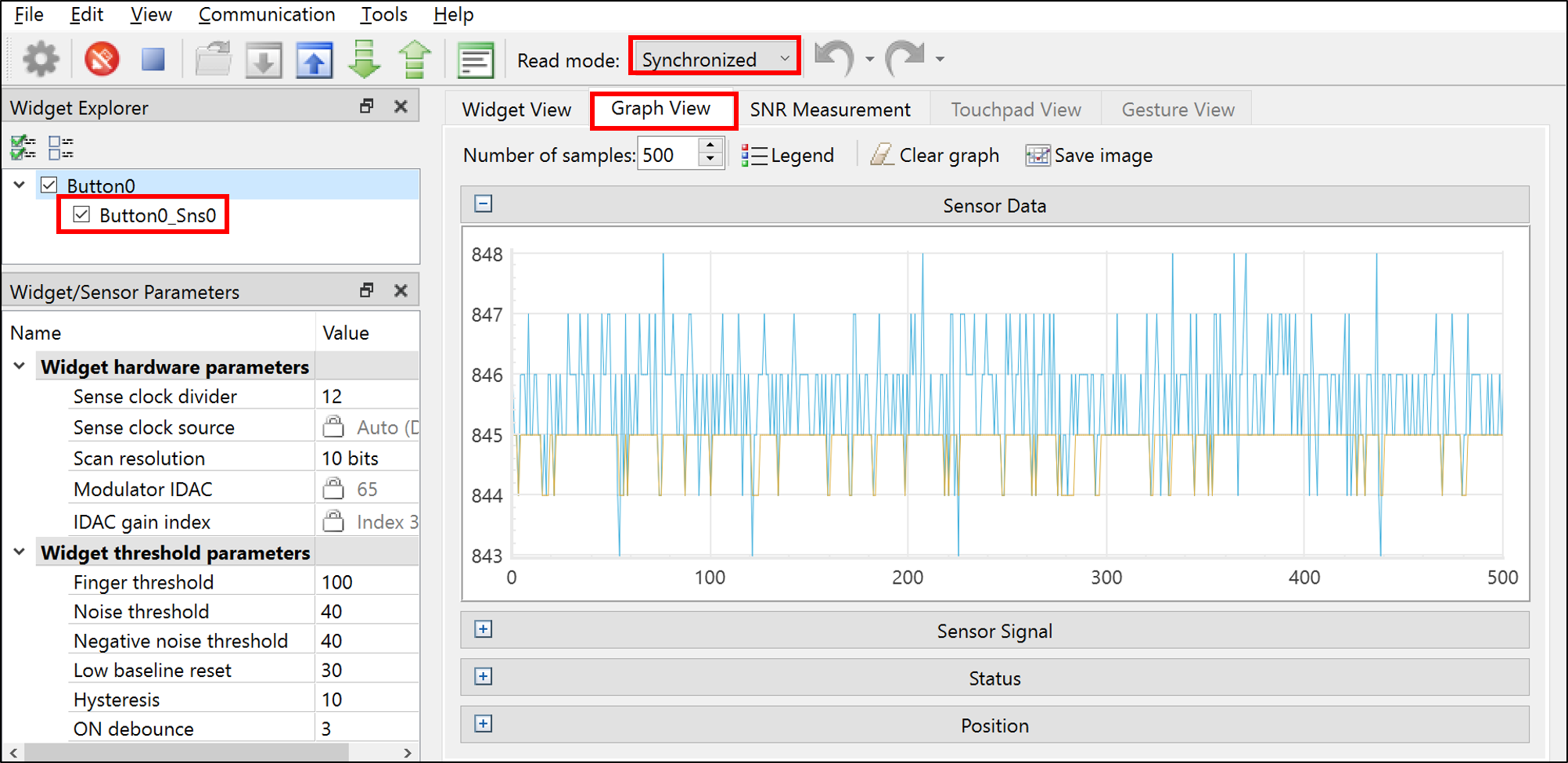Screen dimensions: 1568x763
Task: Click the green text log icon
Action: click(x=475, y=59)
